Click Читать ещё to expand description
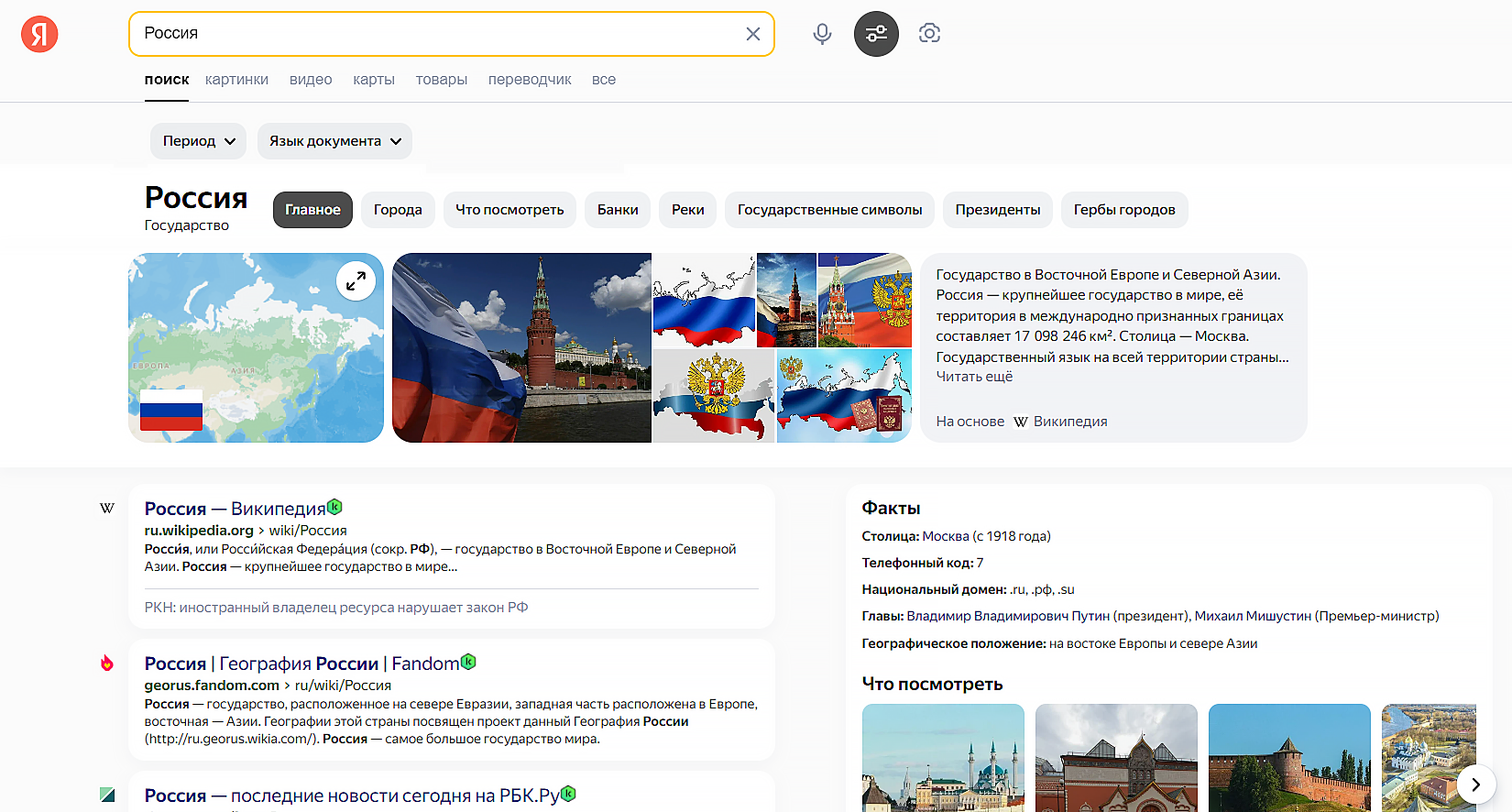Viewport: 1512px width, 812px height. click(x=974, y=377)
